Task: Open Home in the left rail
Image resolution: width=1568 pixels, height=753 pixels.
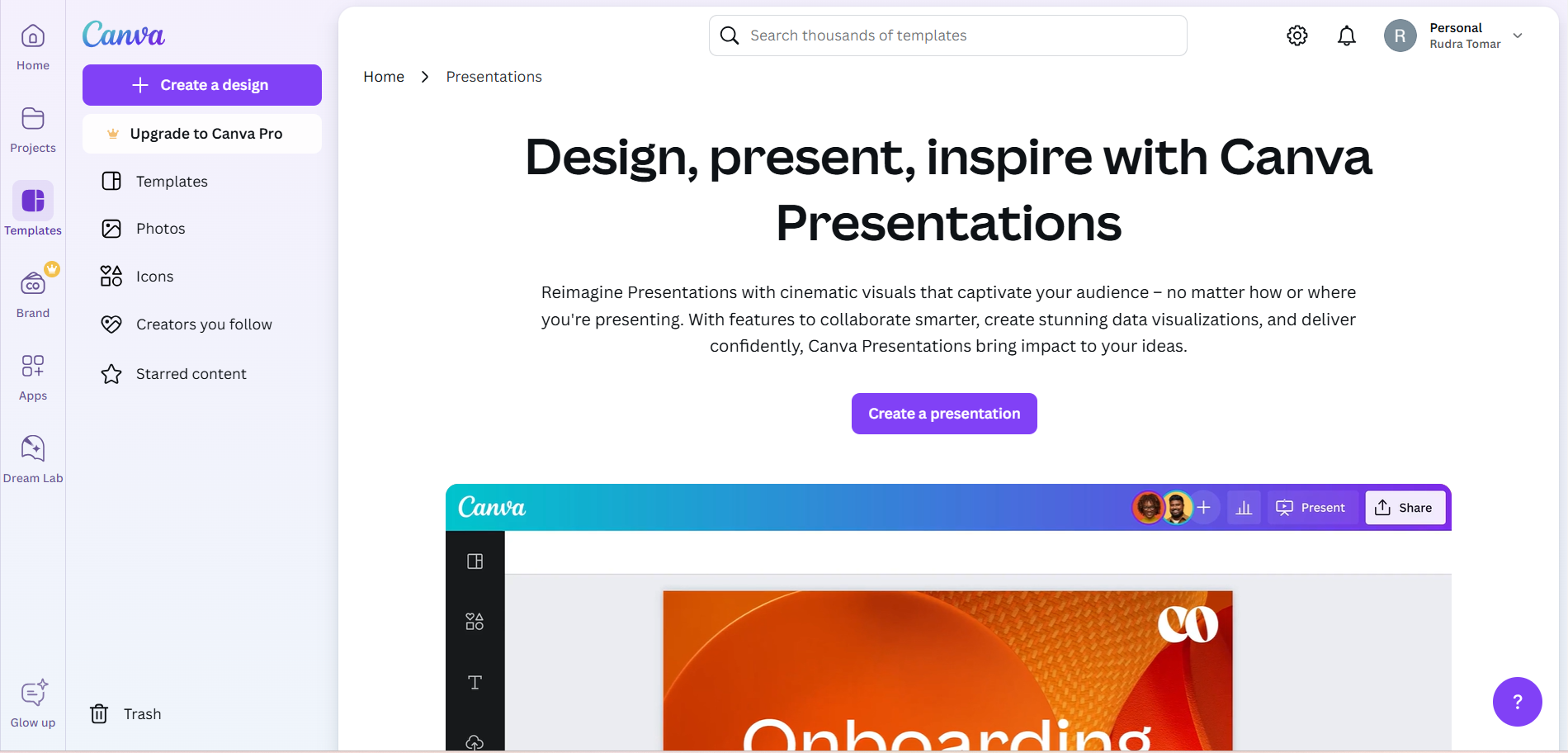Action: tap(33, 48)
